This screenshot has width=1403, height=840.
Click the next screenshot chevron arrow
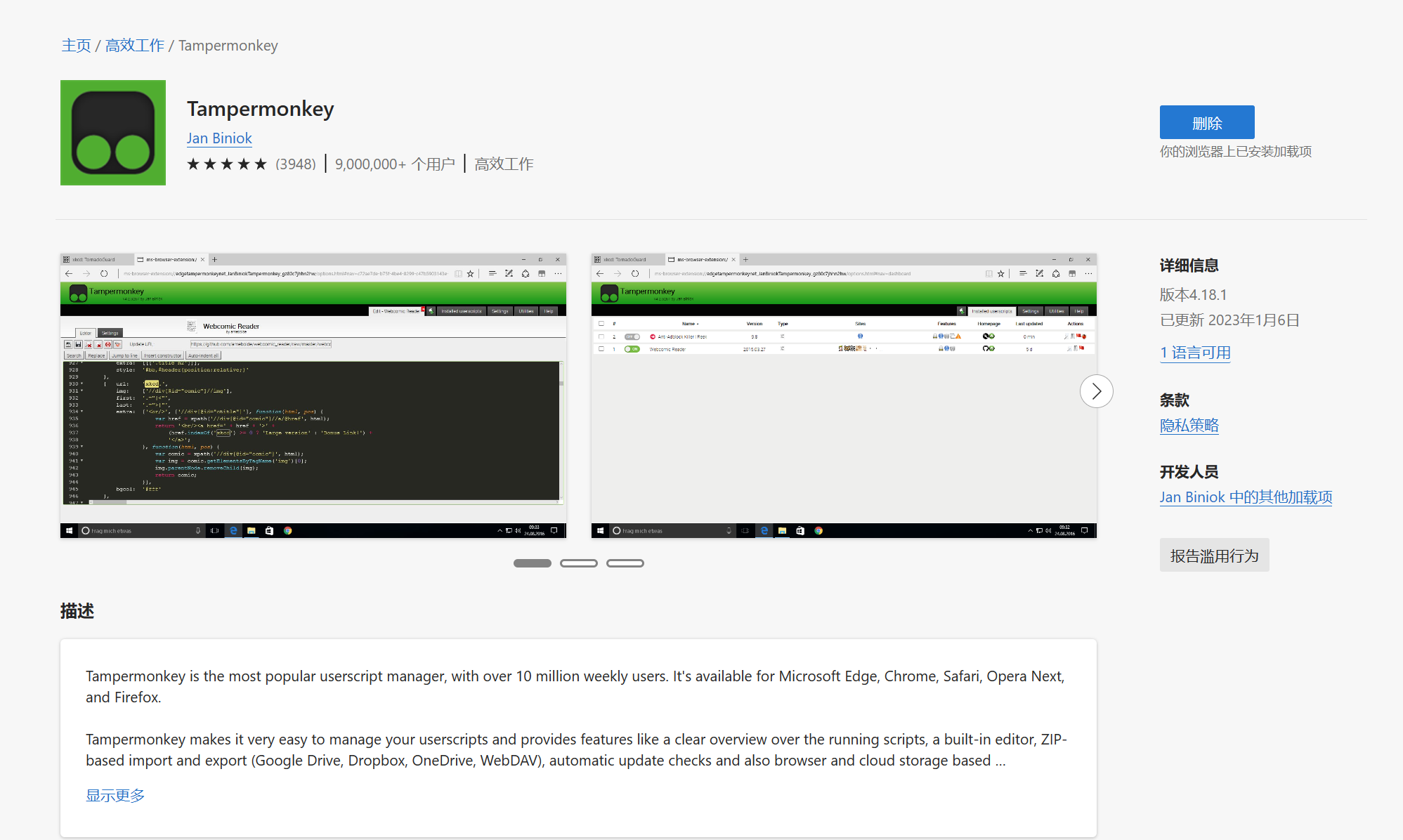1096,391
